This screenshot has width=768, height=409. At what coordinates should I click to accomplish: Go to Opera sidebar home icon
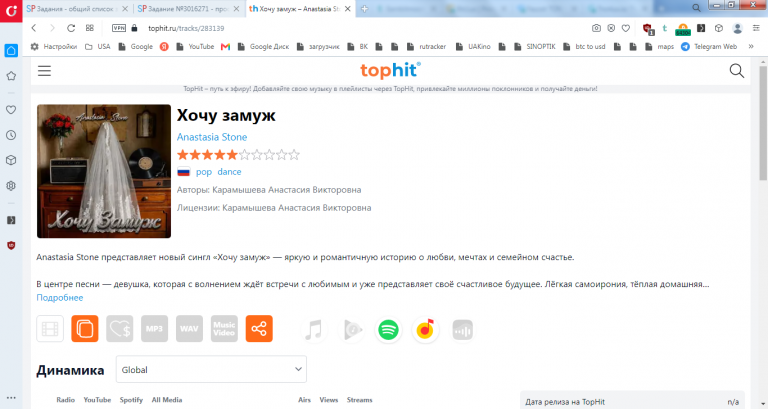pyautogui.click(x=11, y=50)
